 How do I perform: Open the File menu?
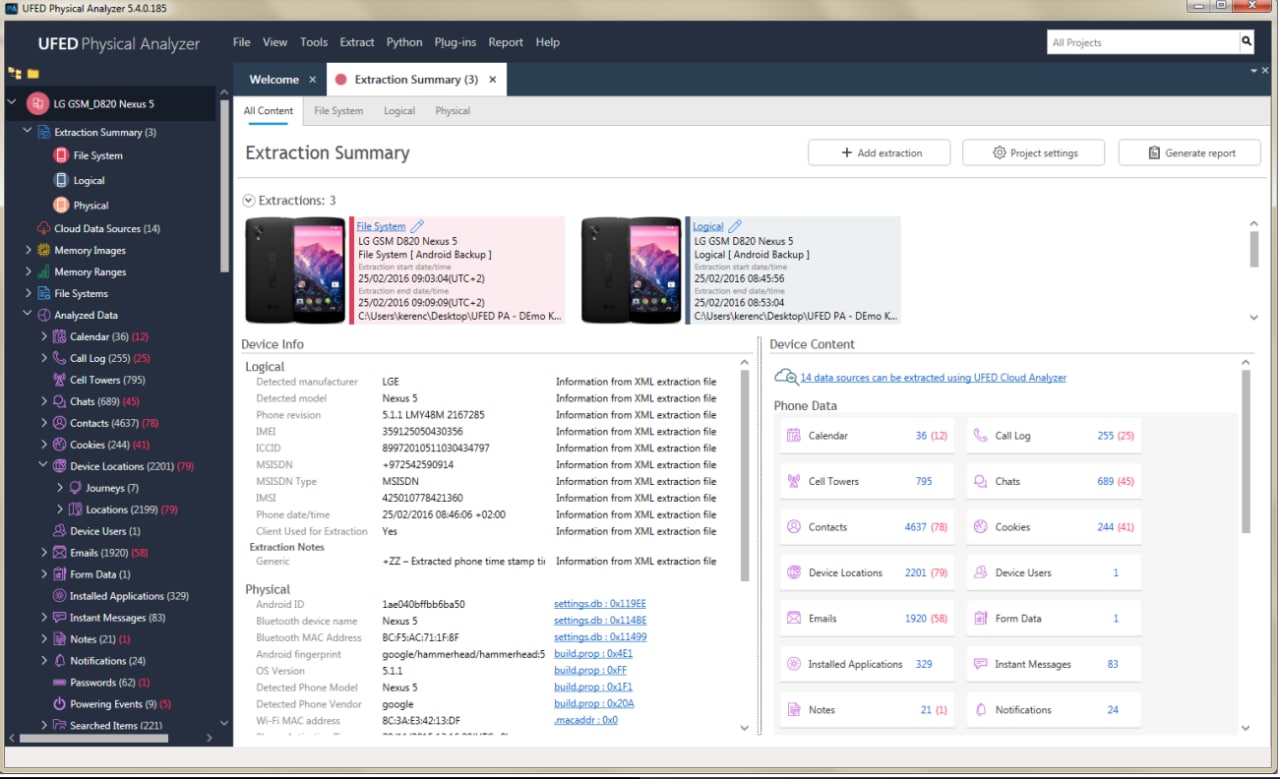[x=241, y=42]
